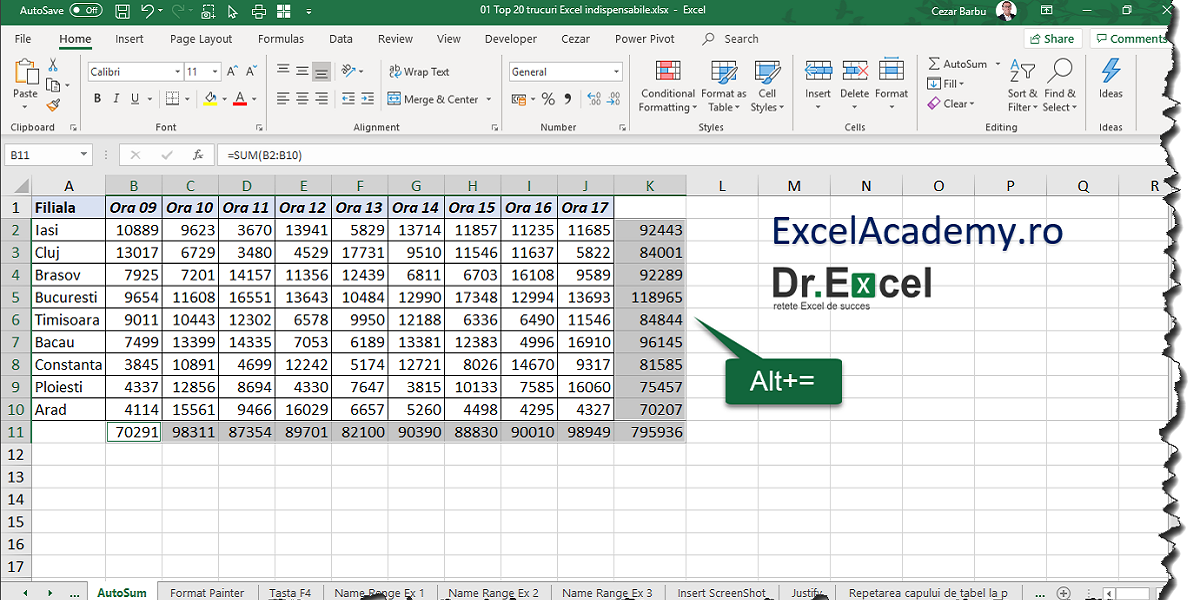Expand the Merge & Center dropdown arrow
The width and height of the screenshot is (1200, 600).
point(489,99)
